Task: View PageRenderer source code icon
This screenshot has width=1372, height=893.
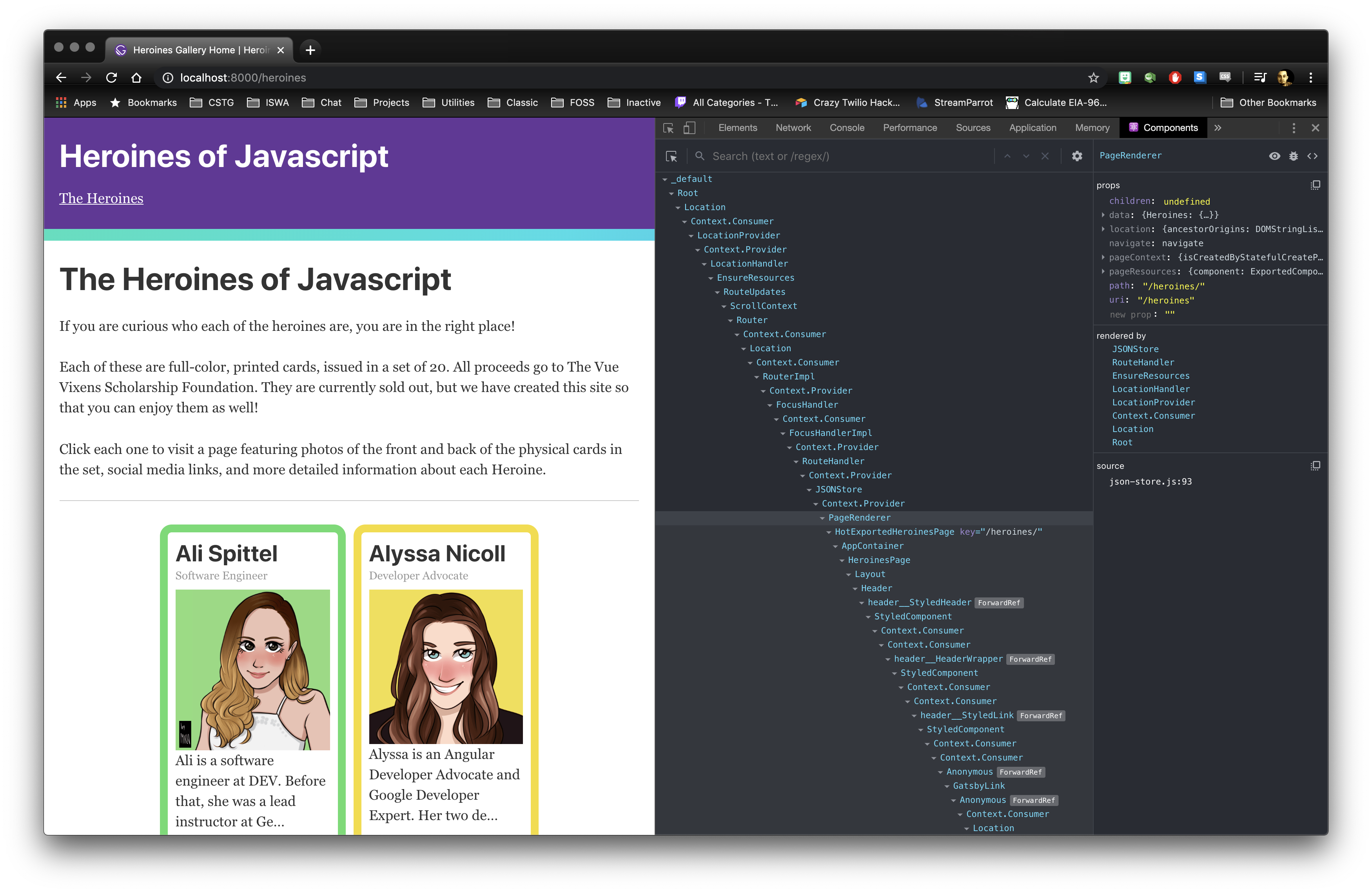Action: tap(1313, 156)
